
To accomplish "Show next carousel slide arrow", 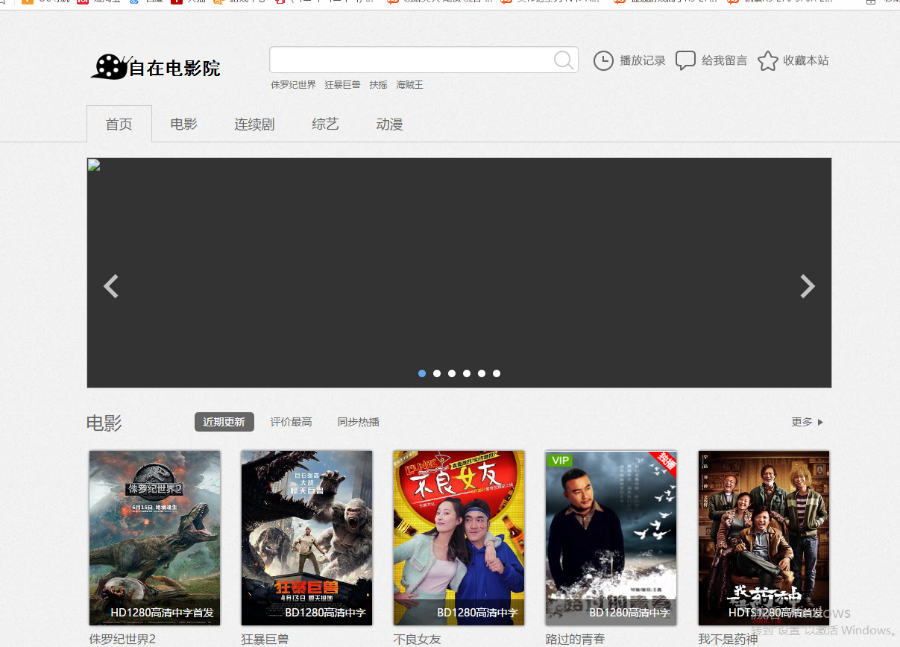I will 807,286.
